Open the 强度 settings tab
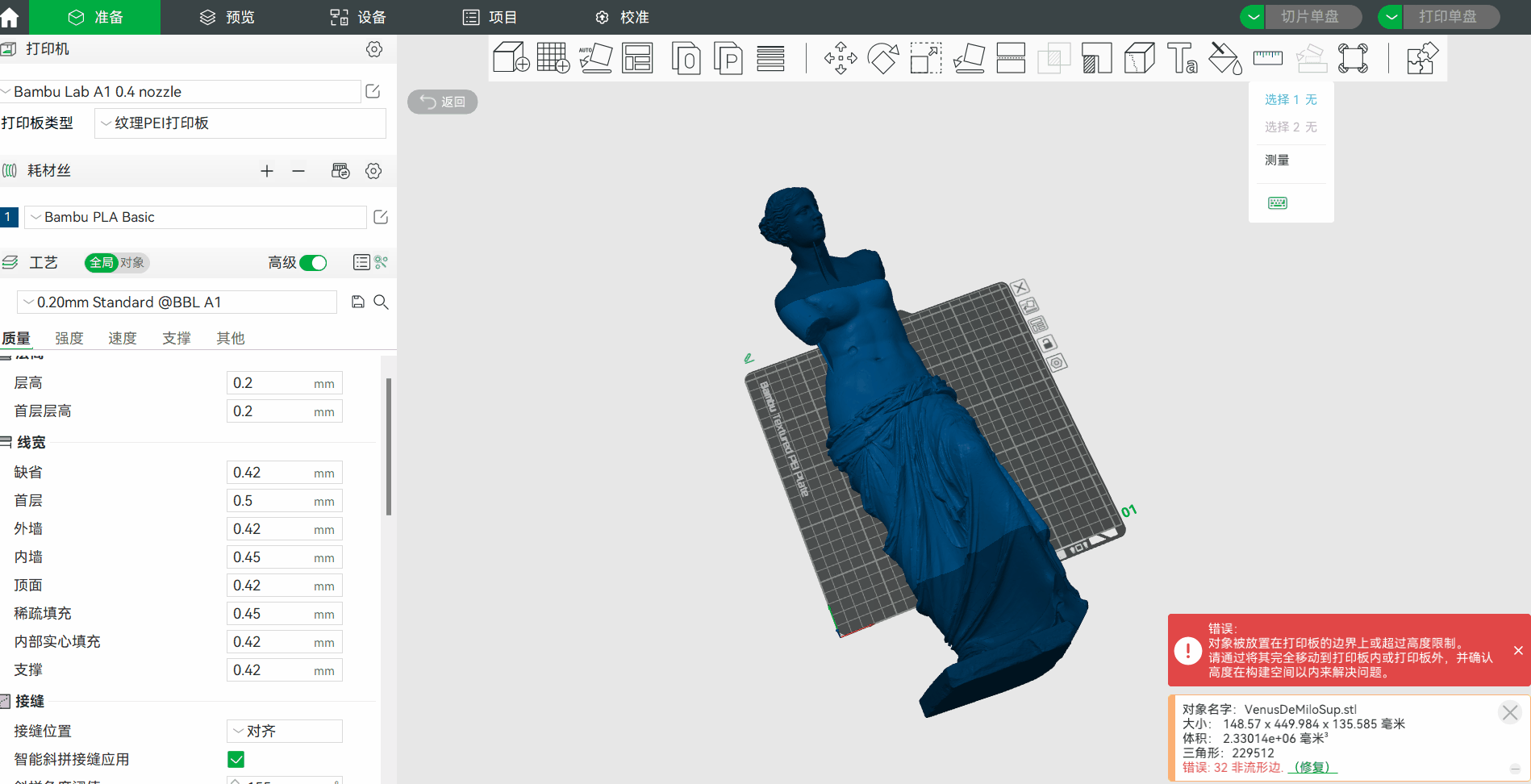Viewport: 1531px width, 784px height. pos(69,338)
